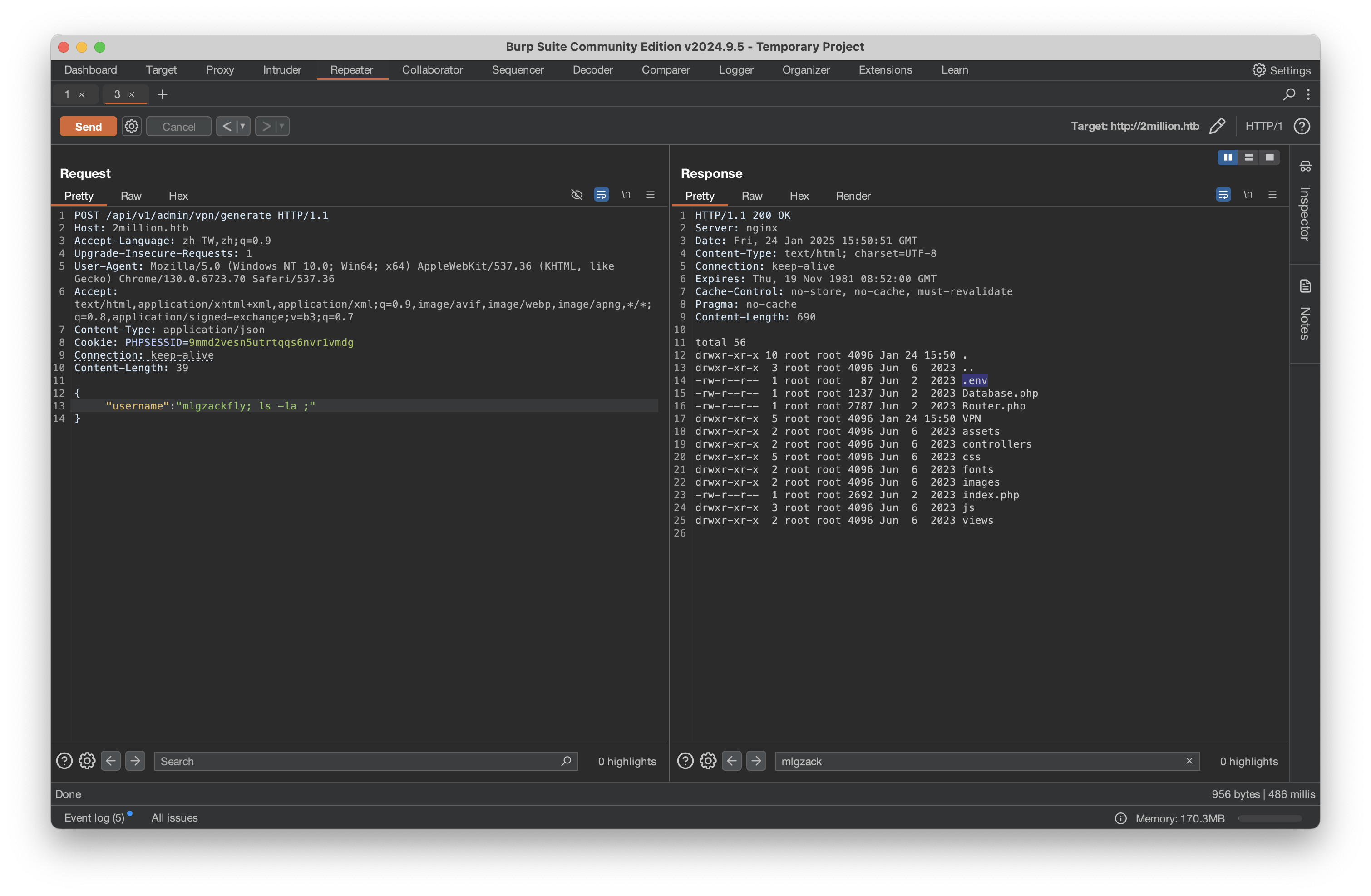The height and width of the screenshot is (896, 1371).
Task: Open the Extensions tab
Action: click(x=885, y=70)
